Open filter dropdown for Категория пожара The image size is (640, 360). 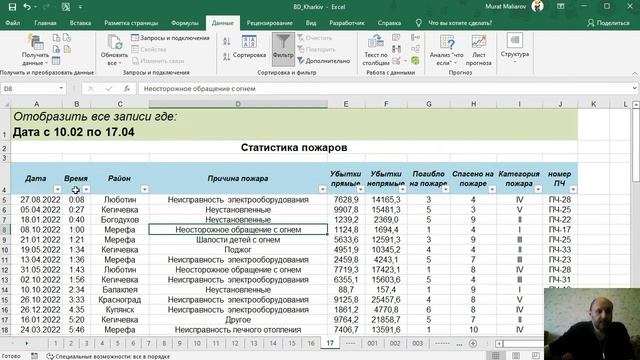coord(538,189)
